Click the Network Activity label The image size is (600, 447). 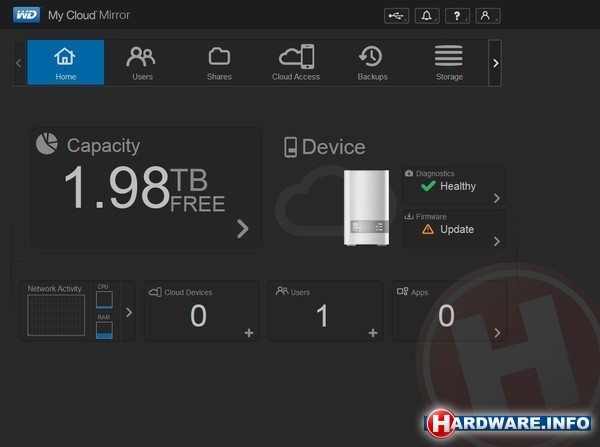(54, 289)
